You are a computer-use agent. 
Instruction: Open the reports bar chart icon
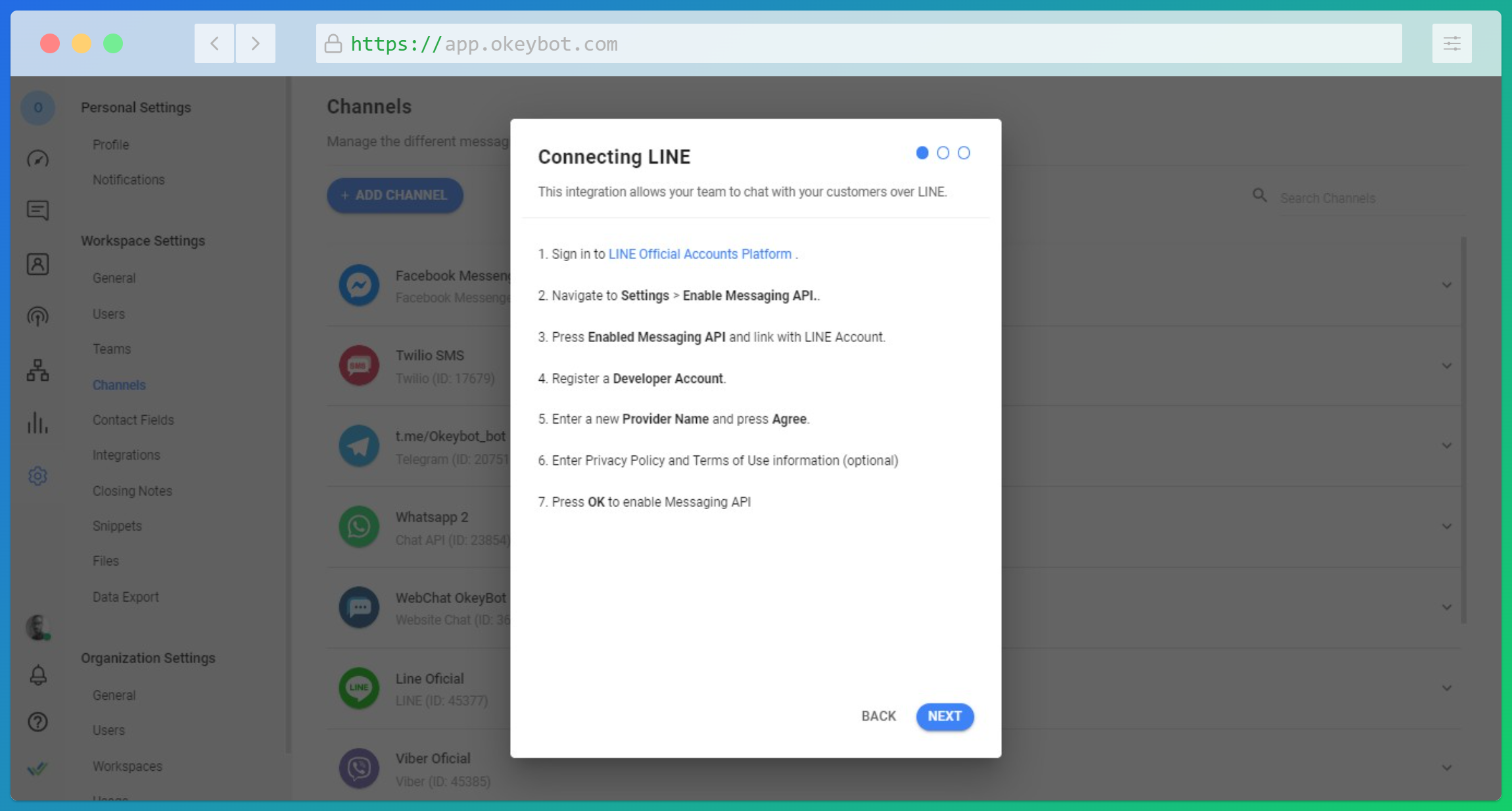[37, 422]
